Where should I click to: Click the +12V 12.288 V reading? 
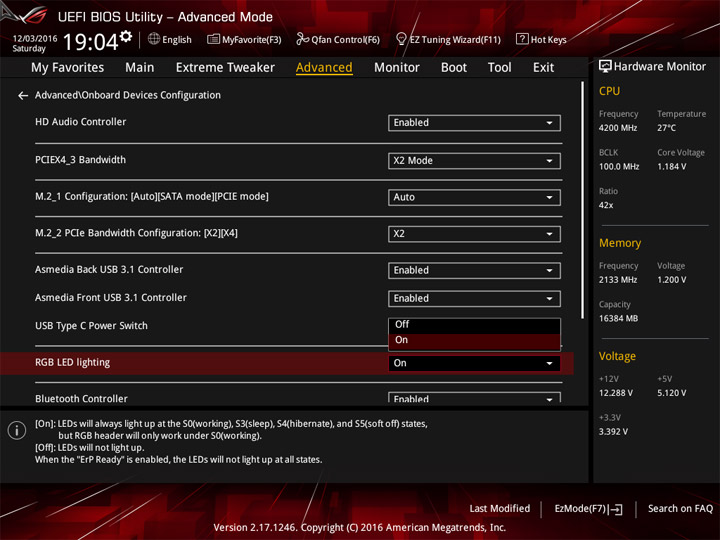pyautogui.click(x=616, y=393)
